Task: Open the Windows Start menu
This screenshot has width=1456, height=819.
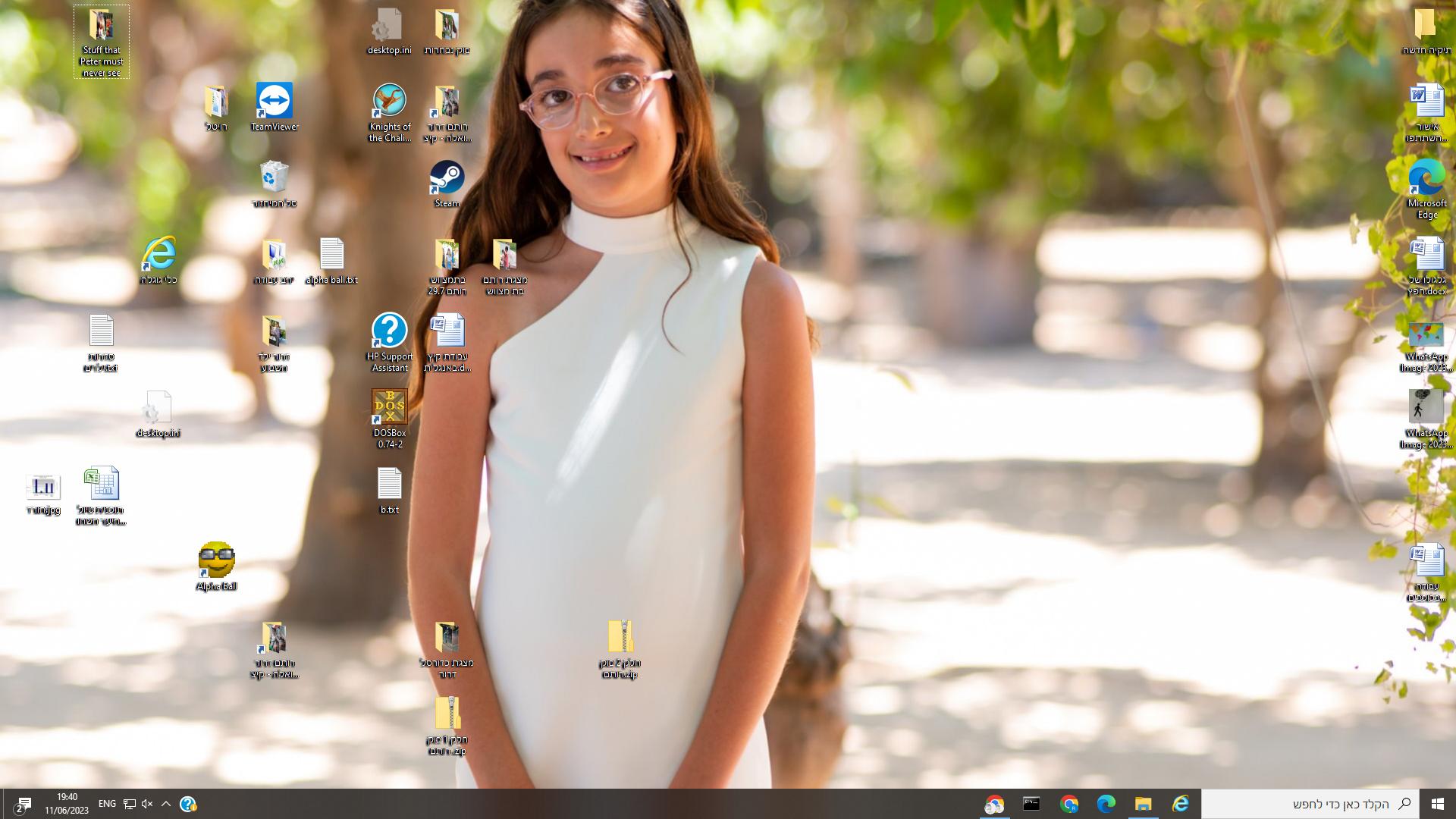Action: click(1437, 804)
